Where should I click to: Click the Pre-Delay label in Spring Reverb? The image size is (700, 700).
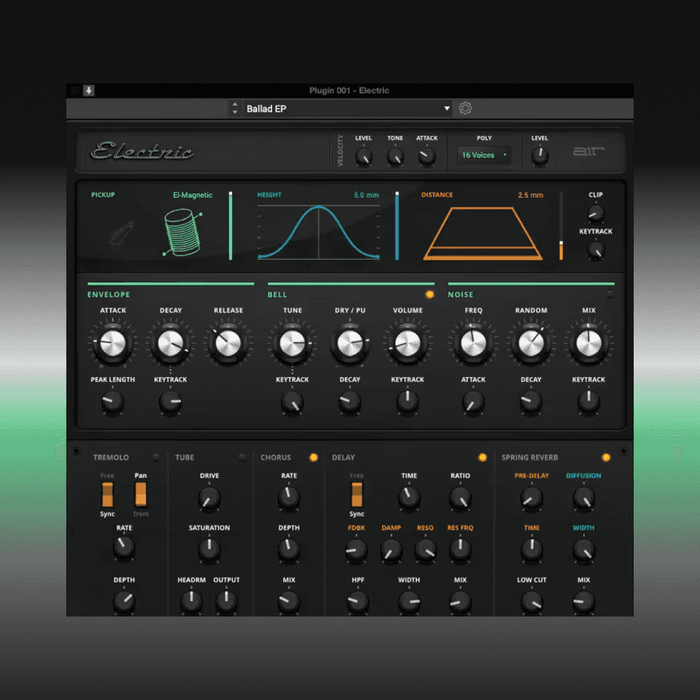point(531,476)
